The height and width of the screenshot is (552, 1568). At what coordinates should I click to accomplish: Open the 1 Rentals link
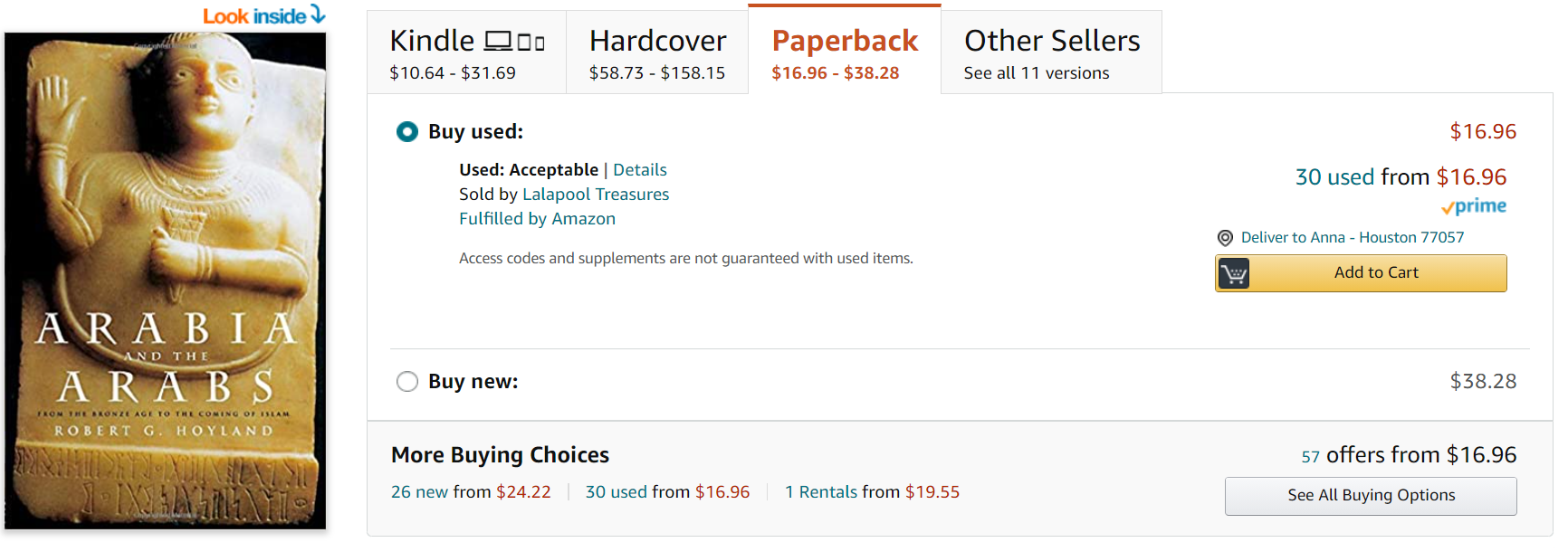821,492
